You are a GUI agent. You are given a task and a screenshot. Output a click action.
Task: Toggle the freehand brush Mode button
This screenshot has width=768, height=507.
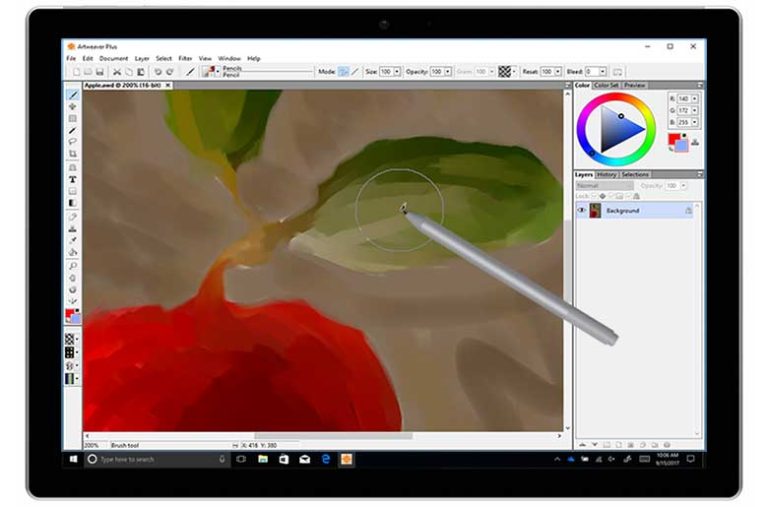pyautogui.click(x=343, y=72)
